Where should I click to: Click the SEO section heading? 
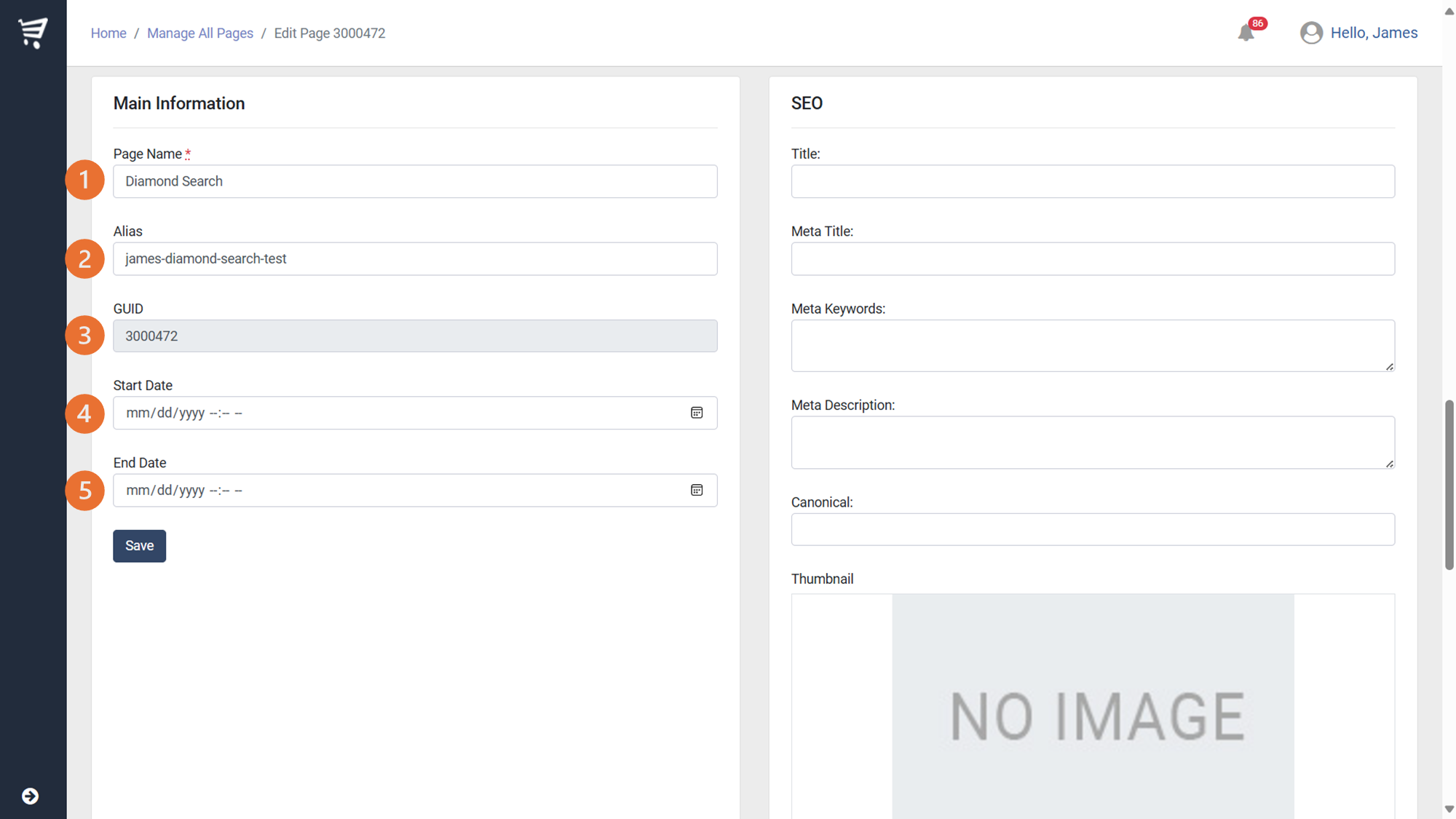[807, 103]
